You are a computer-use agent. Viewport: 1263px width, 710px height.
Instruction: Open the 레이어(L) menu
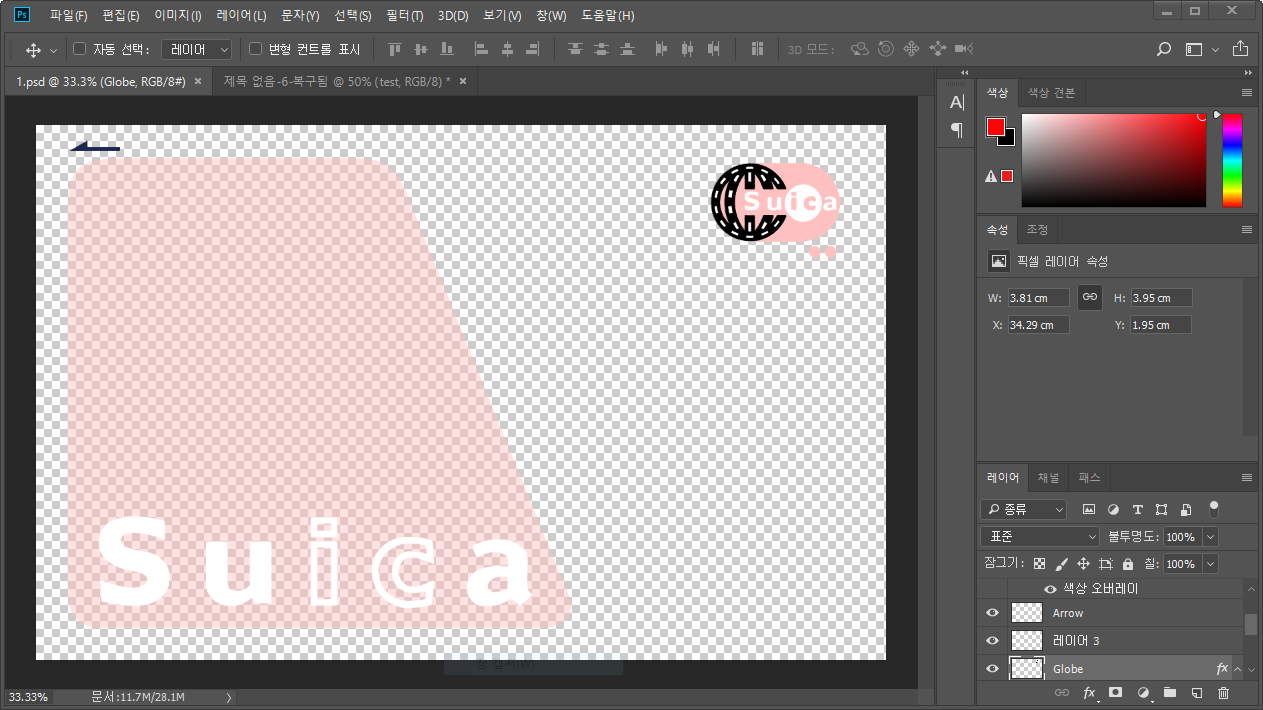click(241, 16)
